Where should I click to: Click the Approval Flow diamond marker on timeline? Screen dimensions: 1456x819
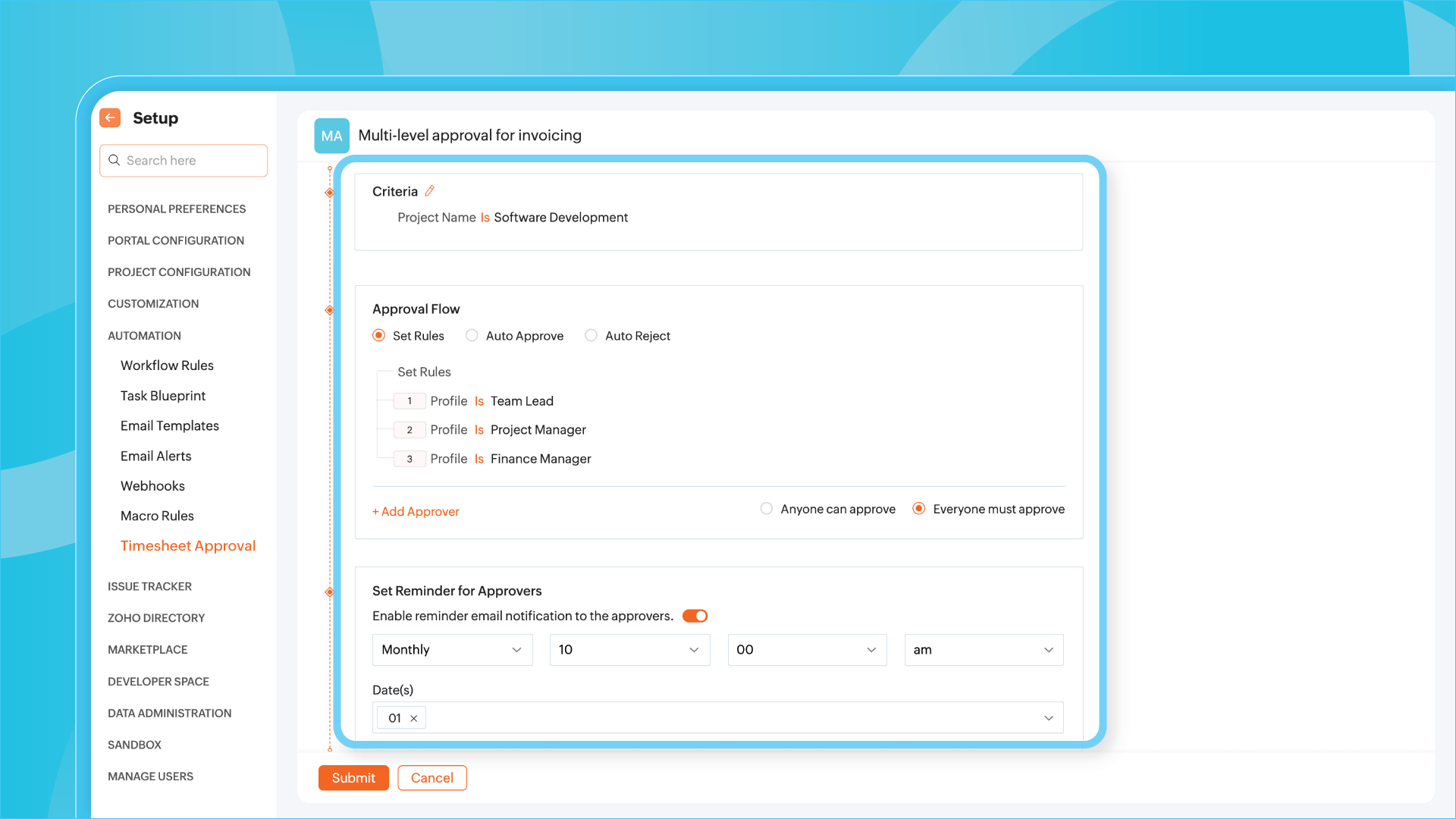(329, 310)
